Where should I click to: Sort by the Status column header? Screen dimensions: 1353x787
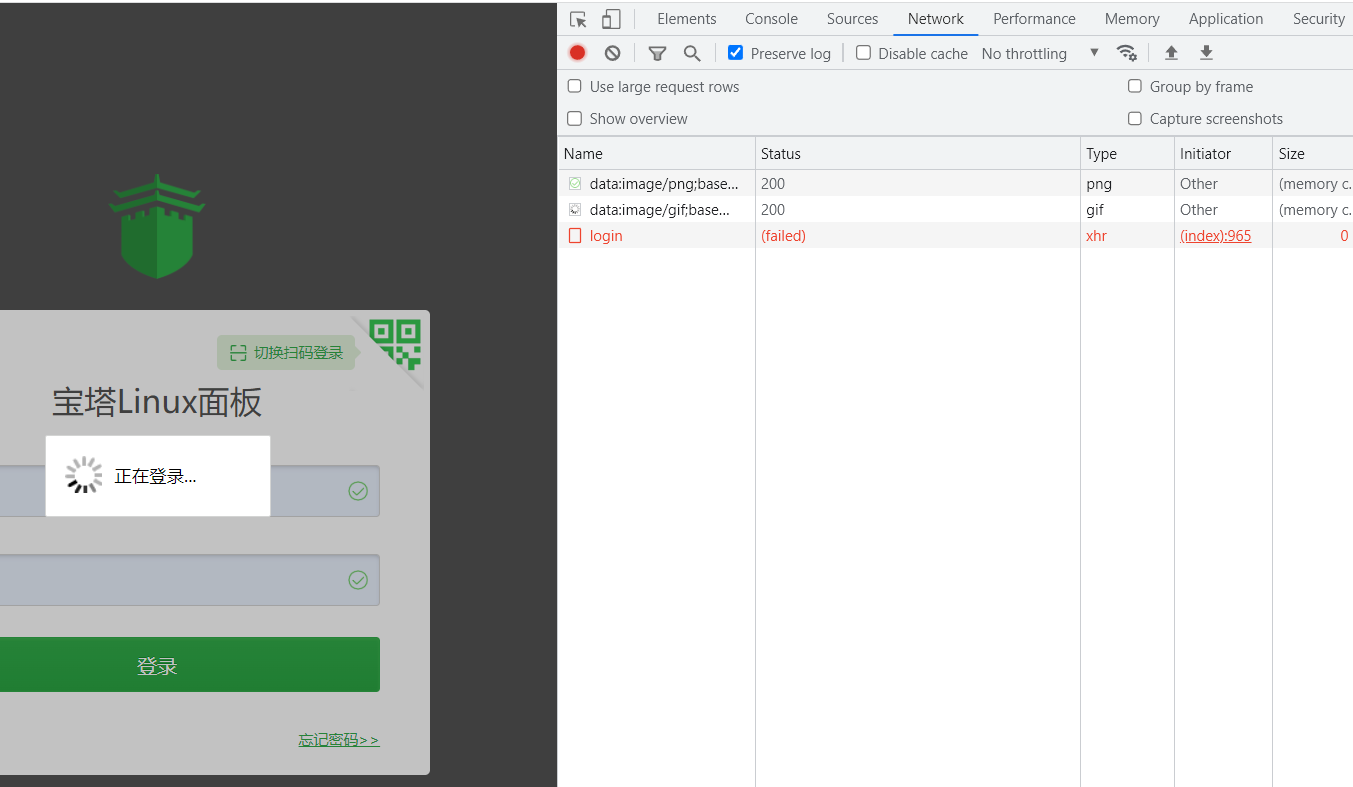pyautogui.click(x=918, y=154)
